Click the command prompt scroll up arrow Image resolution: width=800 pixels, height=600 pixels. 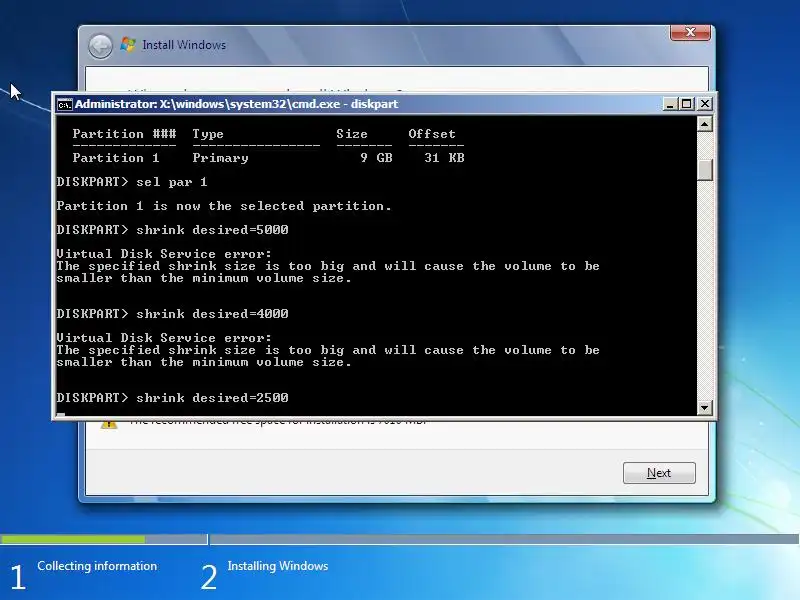[x=705, y=123]
